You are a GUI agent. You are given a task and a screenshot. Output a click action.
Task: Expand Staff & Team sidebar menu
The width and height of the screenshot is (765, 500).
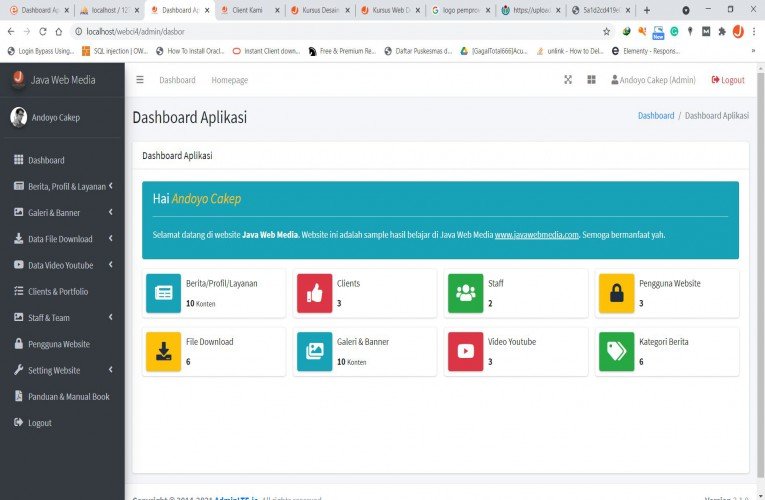pyautogui.click(x=62, y=318)
